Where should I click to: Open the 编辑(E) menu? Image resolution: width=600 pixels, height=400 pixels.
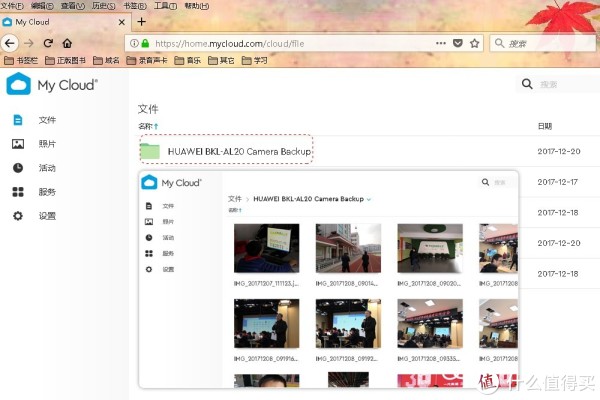pyautogui.click(x=42, y=6)
